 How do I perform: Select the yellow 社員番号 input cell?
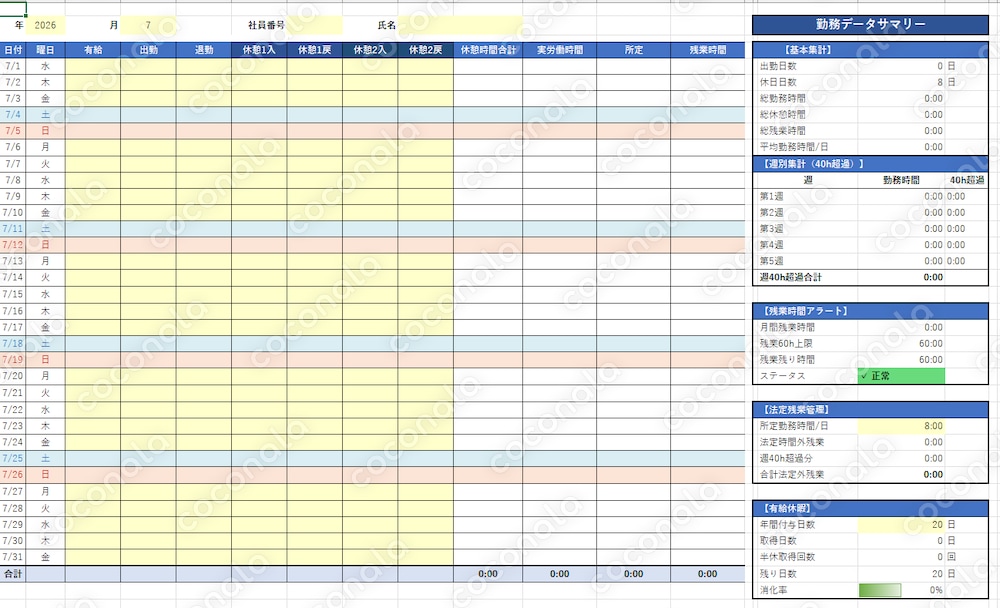click(314, 26)
